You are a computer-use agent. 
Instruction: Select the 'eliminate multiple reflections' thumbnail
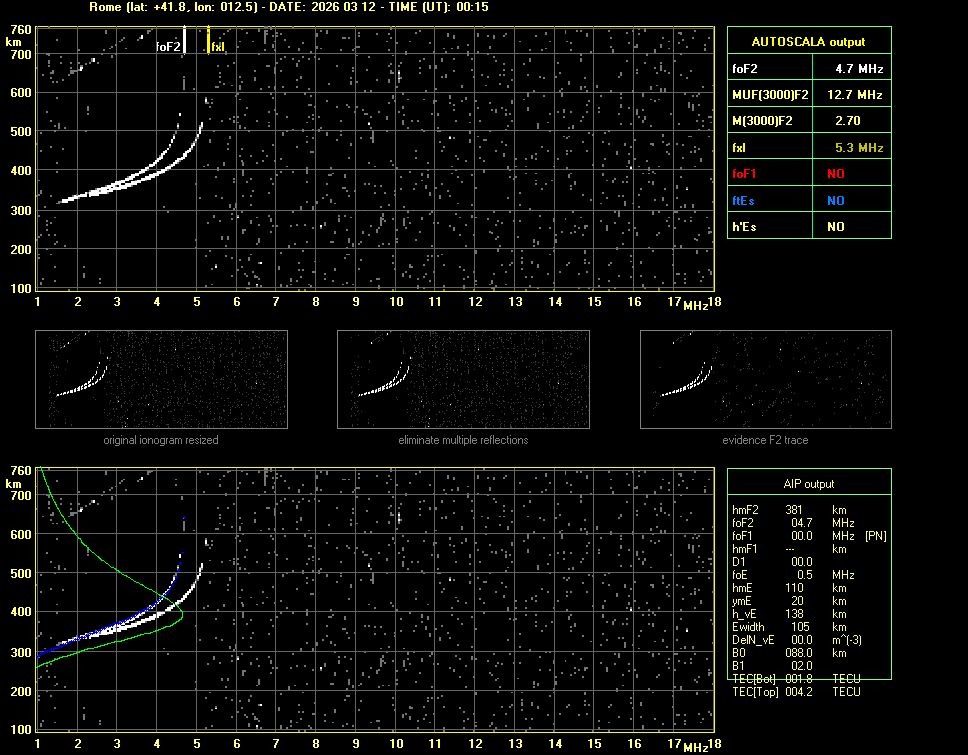point(463,379)
